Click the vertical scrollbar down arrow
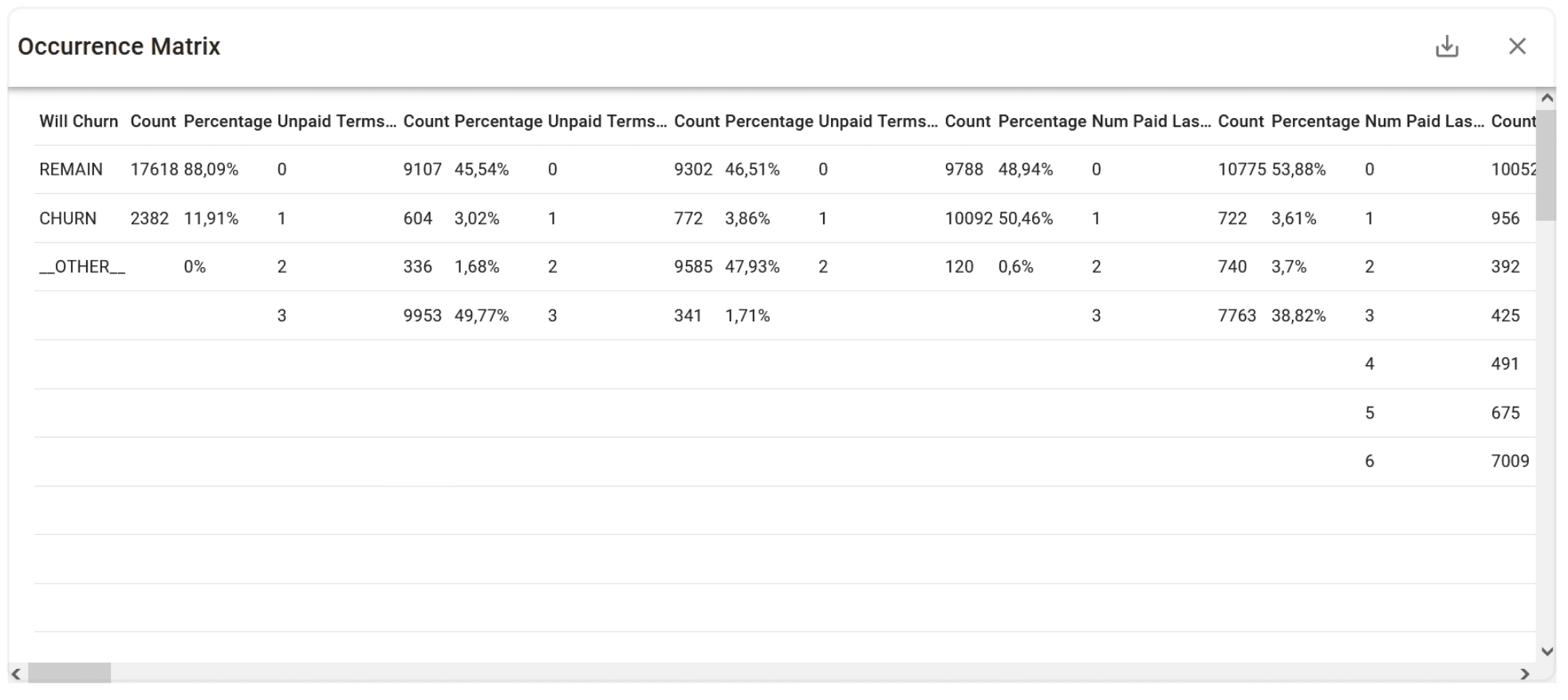This screenshot has width=1568, height=700. coord(1546,651)
